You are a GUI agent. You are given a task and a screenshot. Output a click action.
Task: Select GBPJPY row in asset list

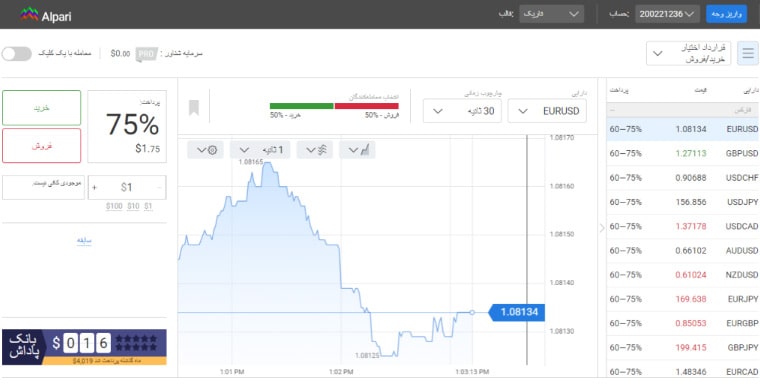(x=683, y=347)
